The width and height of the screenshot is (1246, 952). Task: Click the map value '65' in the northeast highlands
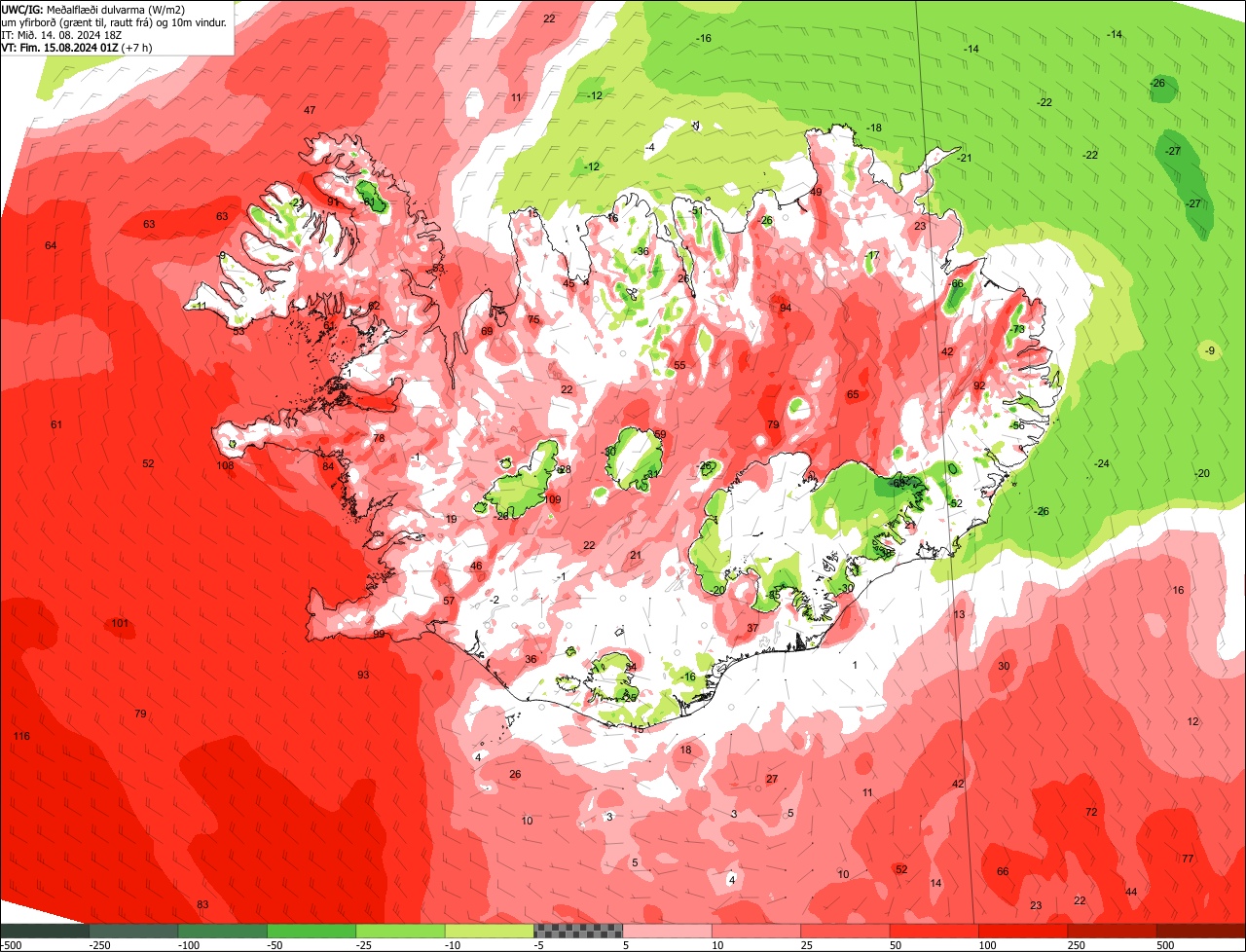853,394
